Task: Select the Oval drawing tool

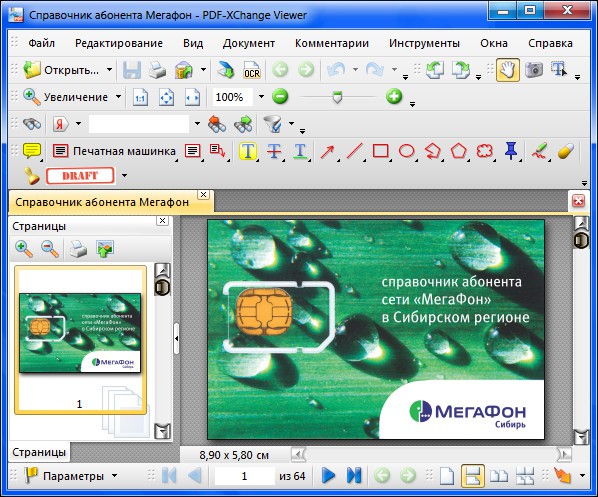Action: point(407,151)
